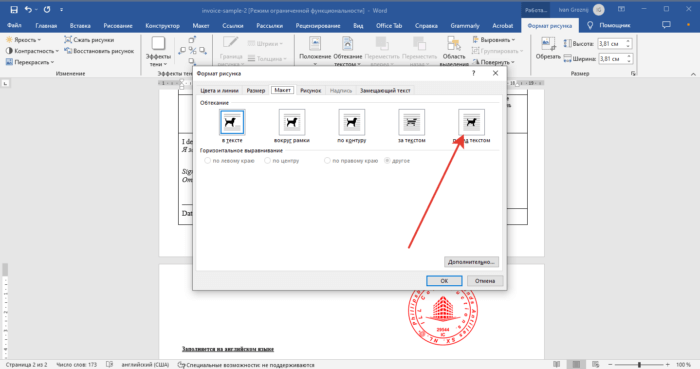The height and width of the screenshot is (369, 700).
Task: Select по центру alignment radio
Action: (267, 161)
